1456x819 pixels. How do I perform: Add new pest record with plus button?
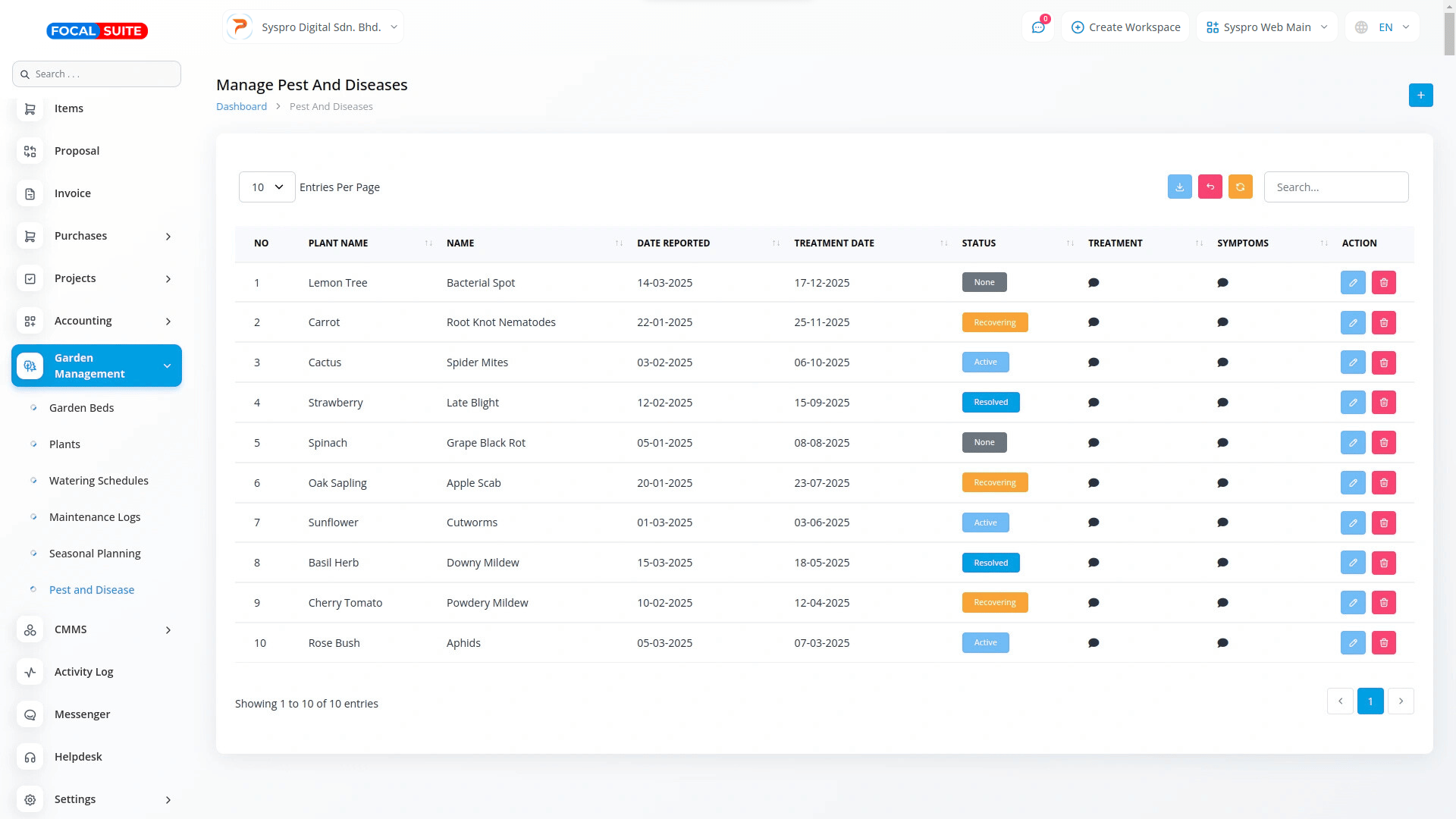point(1420,96)
